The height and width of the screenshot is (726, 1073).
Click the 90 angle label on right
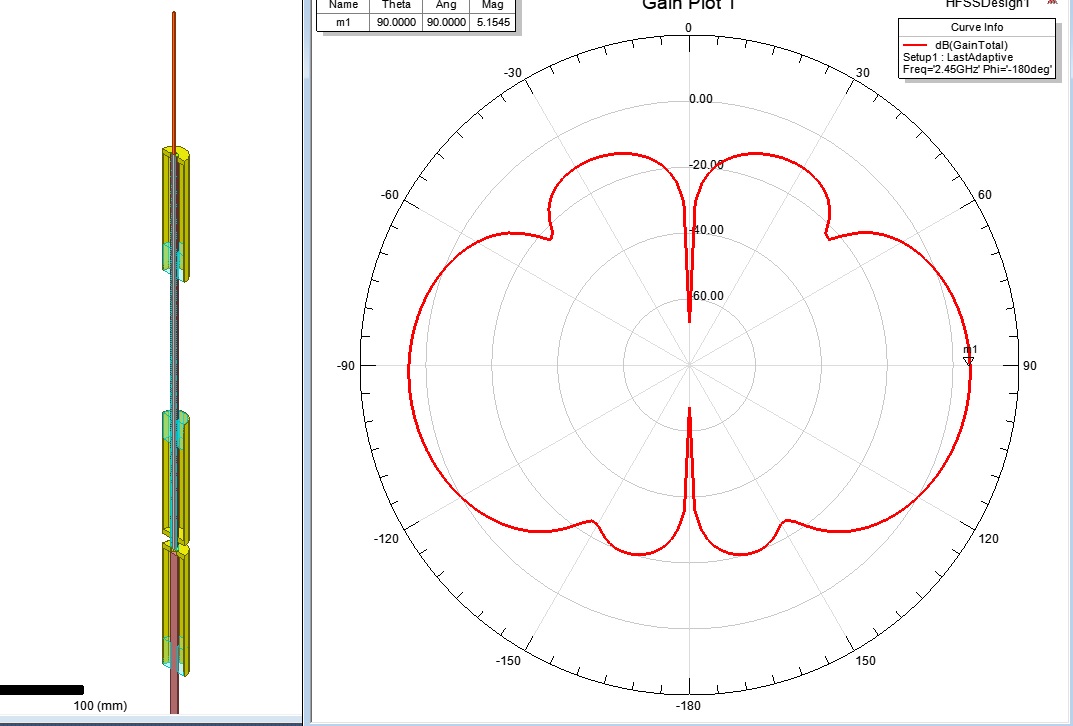tap(1030, 366)
